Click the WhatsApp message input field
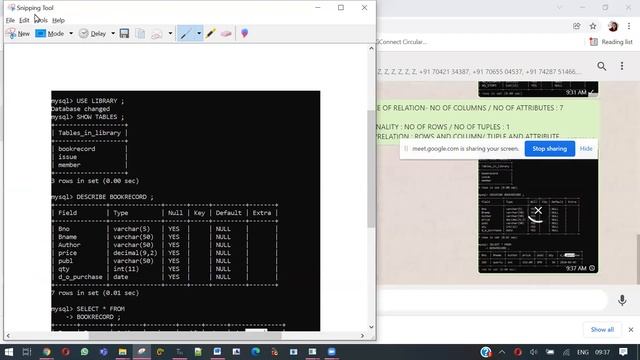640x360 pixels. pyautogui.click(x=492, y=300)
